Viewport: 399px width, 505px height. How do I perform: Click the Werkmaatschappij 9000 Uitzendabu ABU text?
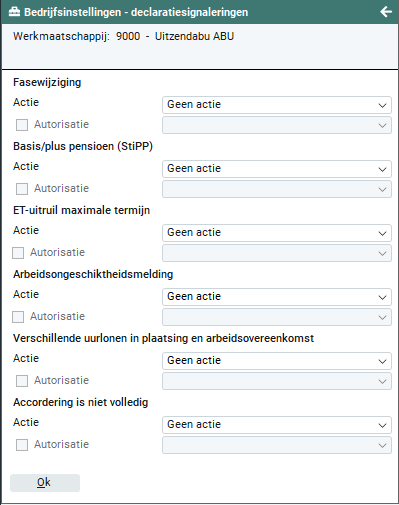(x=123, y=36)
